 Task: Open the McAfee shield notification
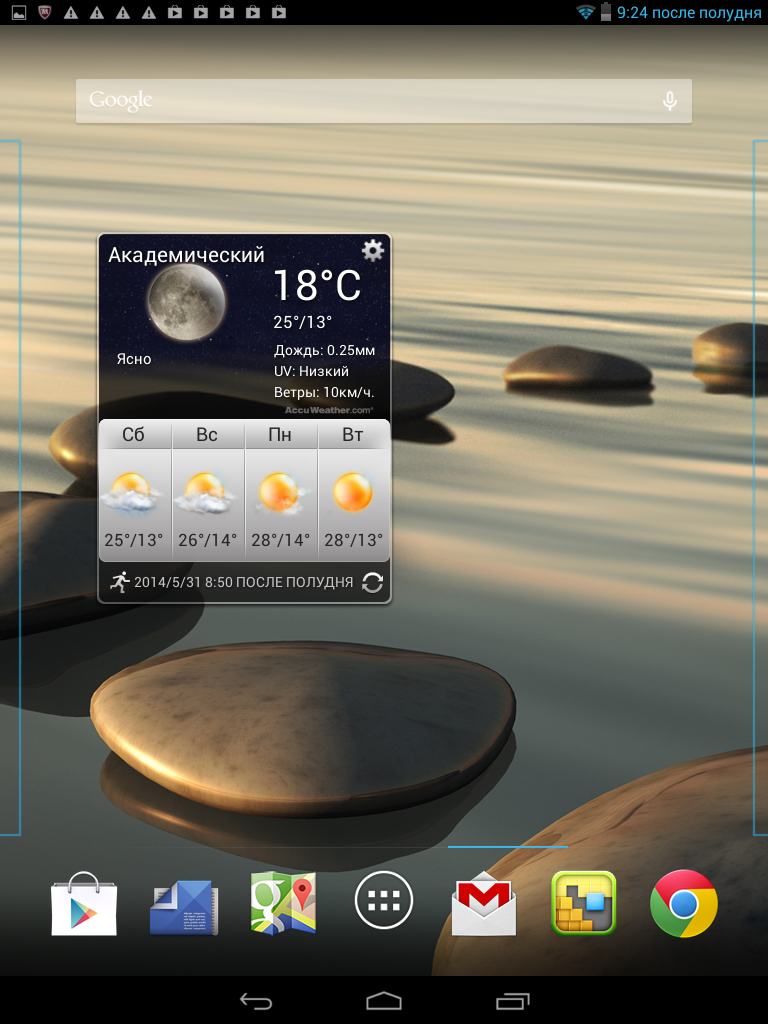(44, 12)
